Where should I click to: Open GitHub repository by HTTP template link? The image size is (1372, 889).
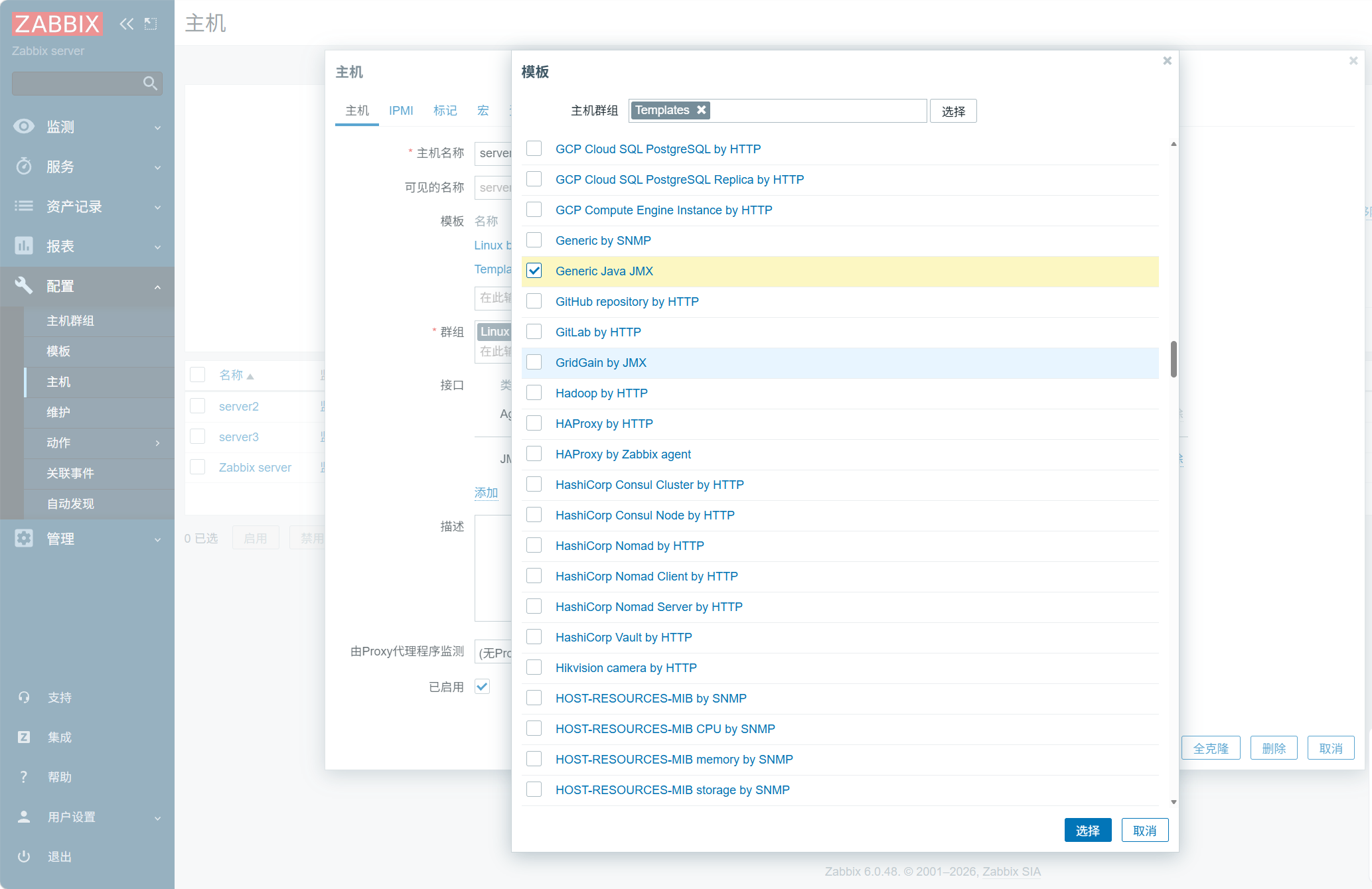tap(627, 301)
